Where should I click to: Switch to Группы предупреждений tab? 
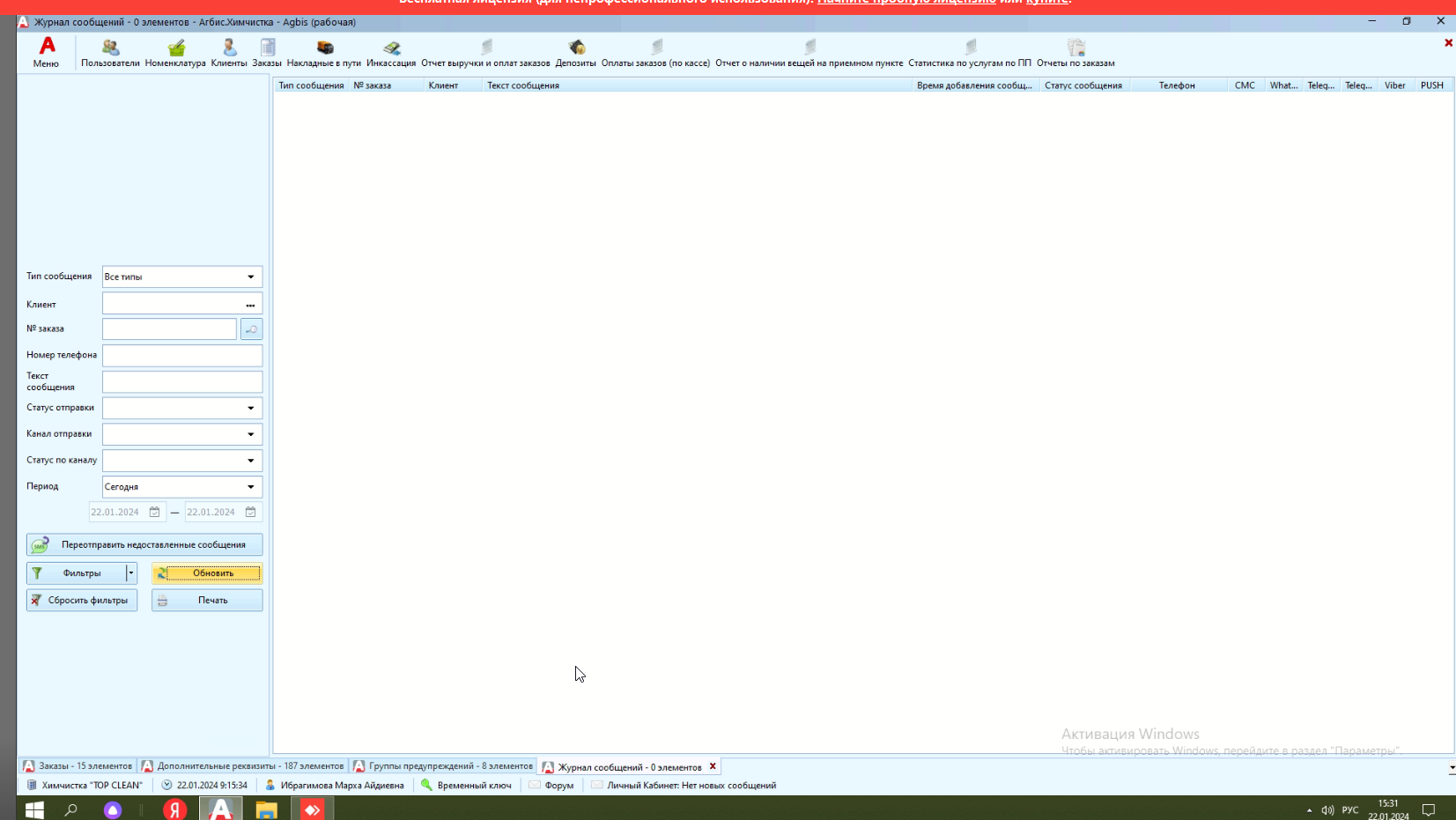coord(443,766)
